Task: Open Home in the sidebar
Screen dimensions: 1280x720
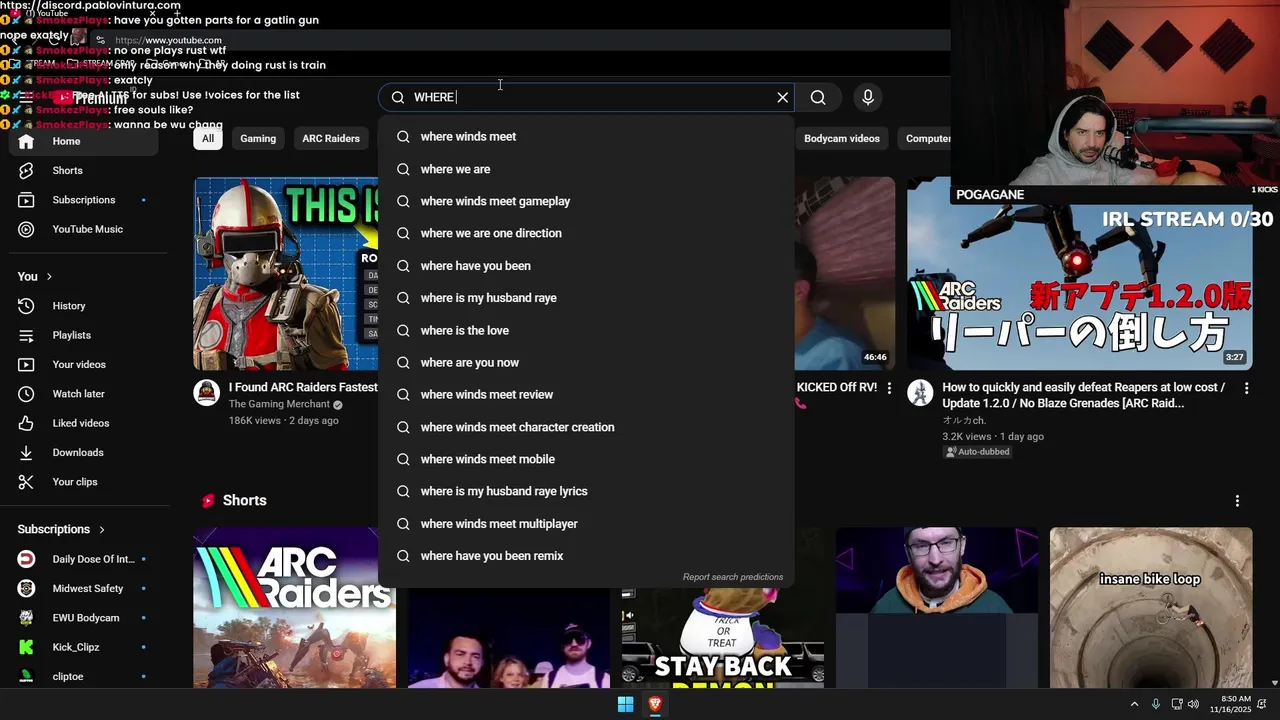Action: (x=84, y=141)
